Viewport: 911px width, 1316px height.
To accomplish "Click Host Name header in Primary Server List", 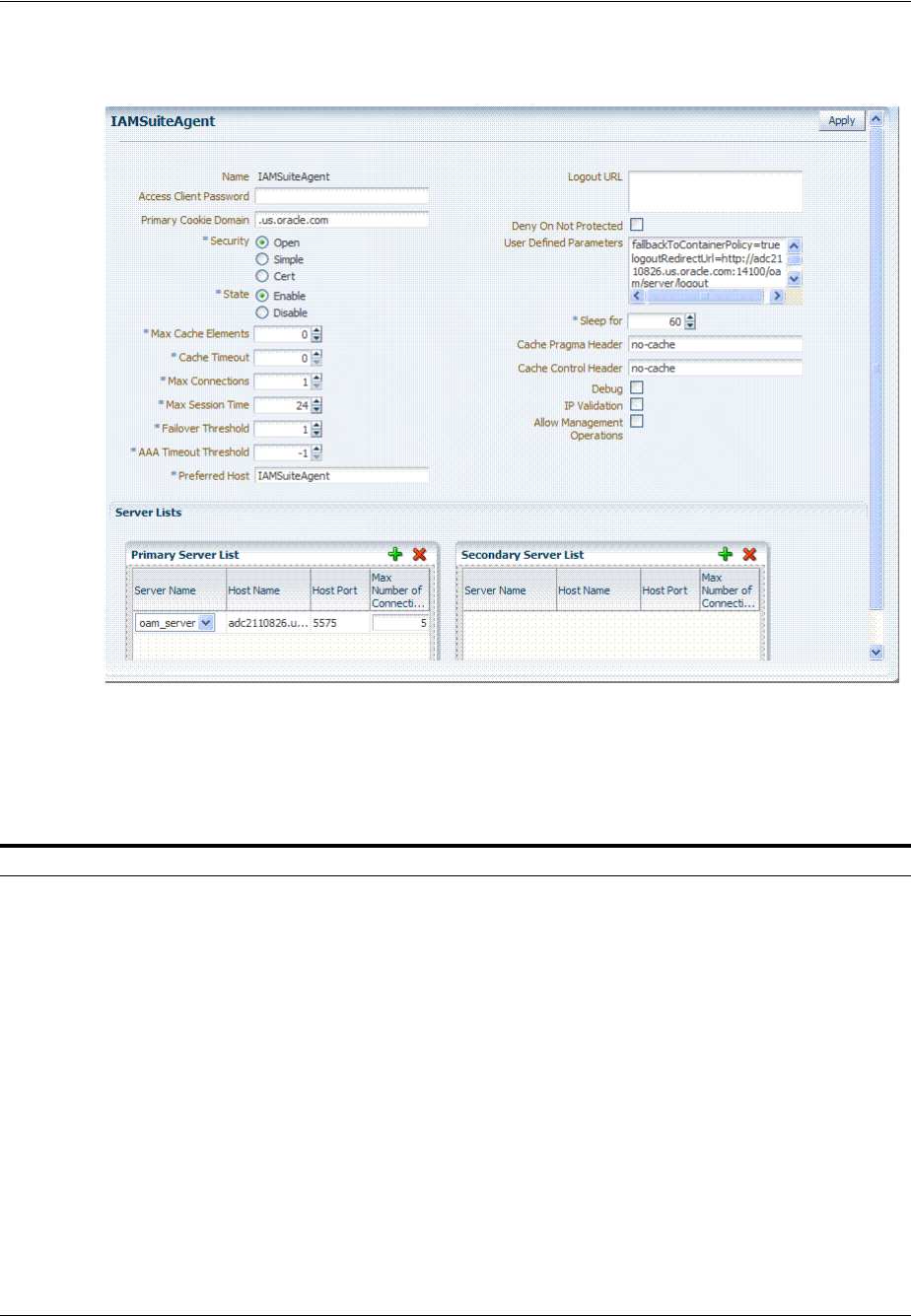I will 267,590.
